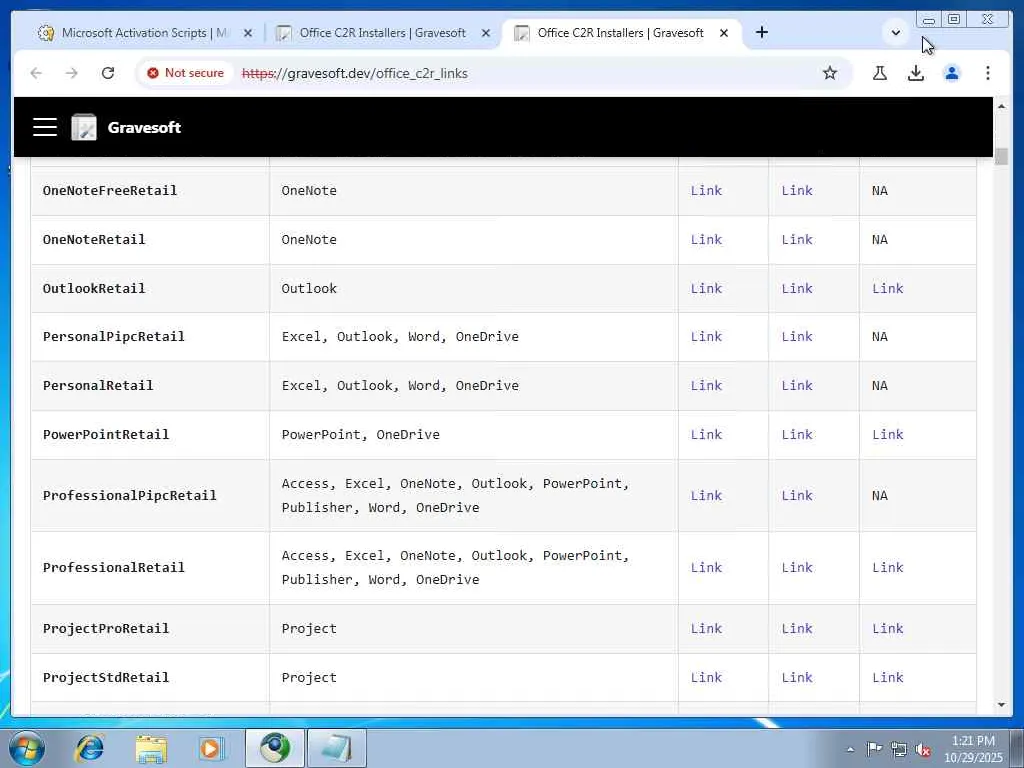
Task: Click the browser taskbar button
Action: [x=275, y=748]
